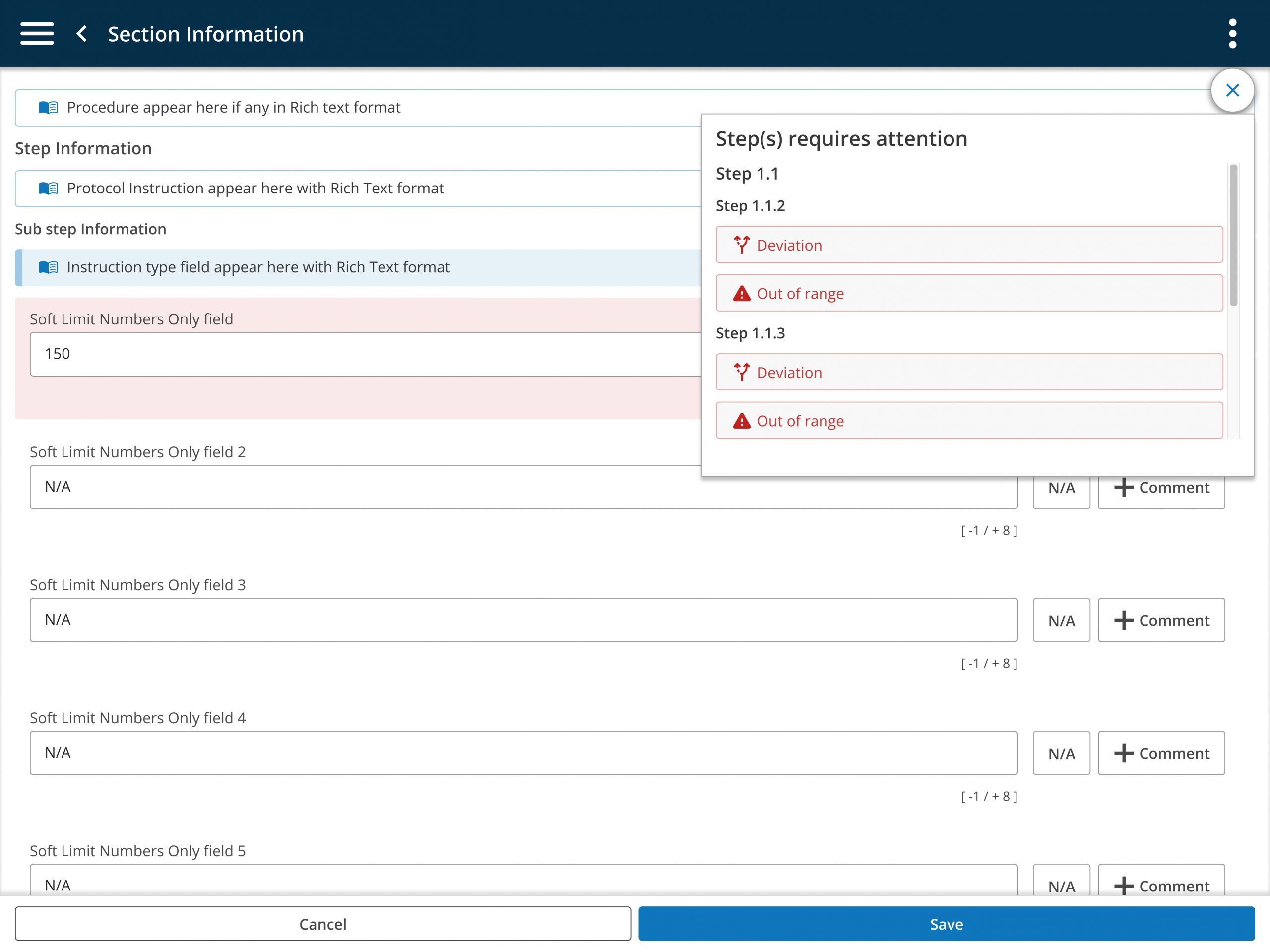This screenshot has width=1270, height=952.
Task: Toggle N/A for Soft Limit field 2
Action: point(1061,489)
